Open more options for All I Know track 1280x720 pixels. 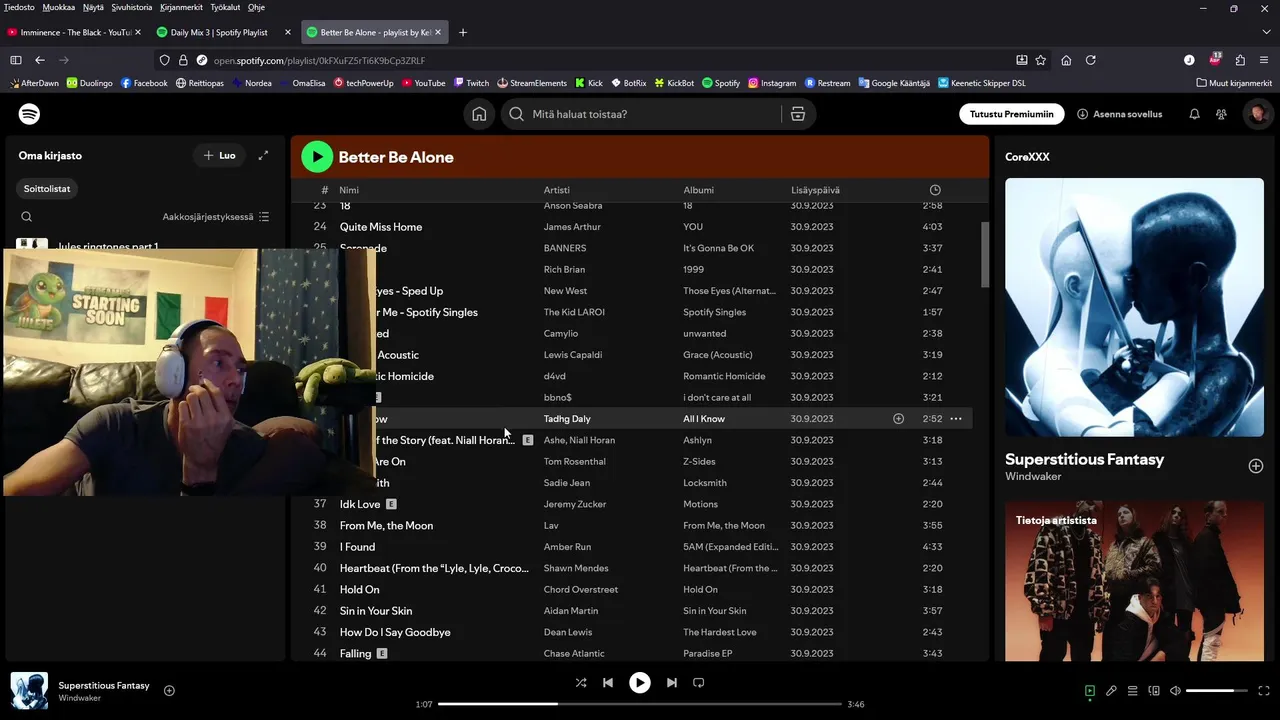point(956,419)
